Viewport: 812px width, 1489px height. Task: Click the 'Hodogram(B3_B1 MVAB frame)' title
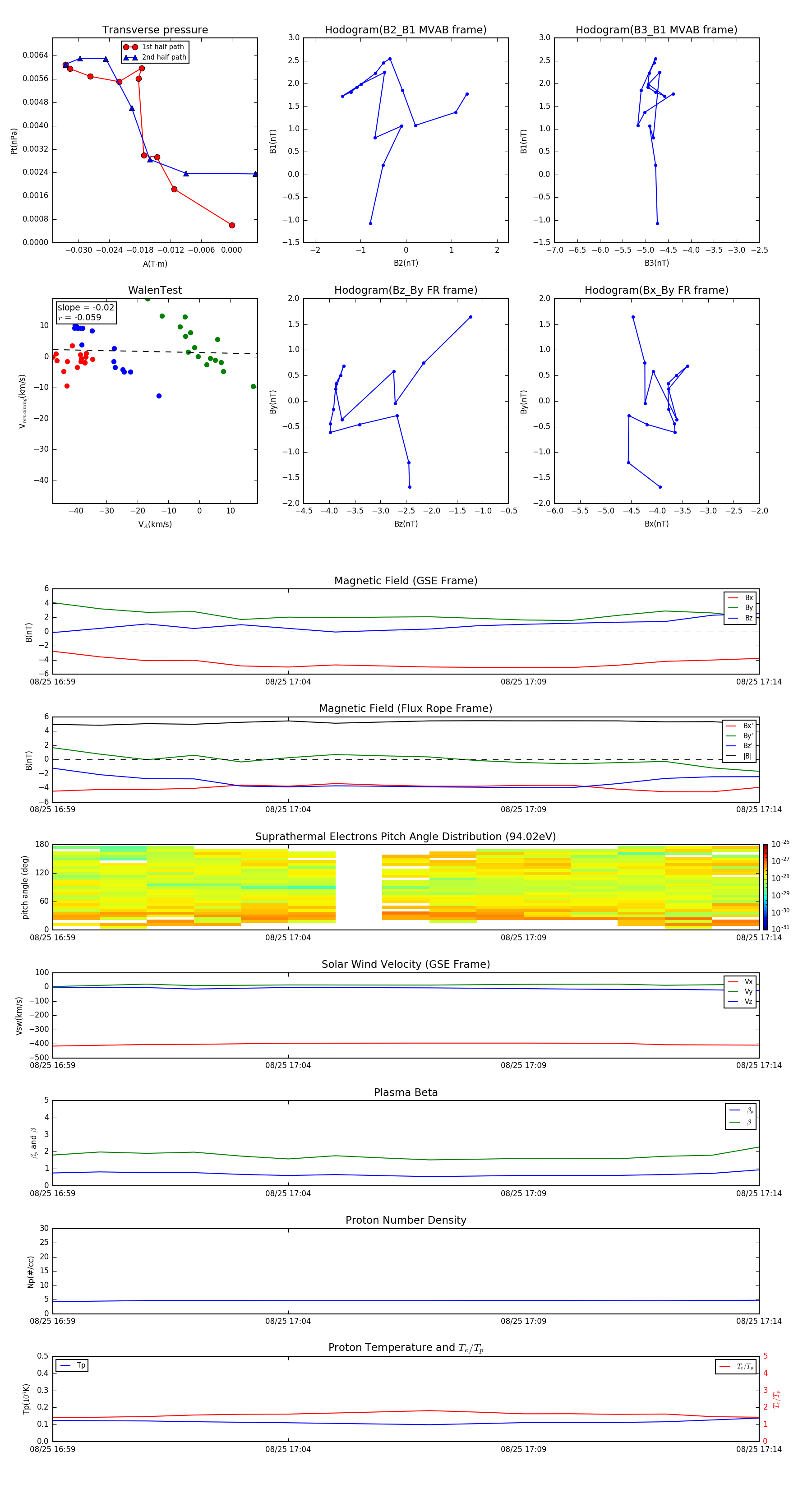(x=656, y=30)
